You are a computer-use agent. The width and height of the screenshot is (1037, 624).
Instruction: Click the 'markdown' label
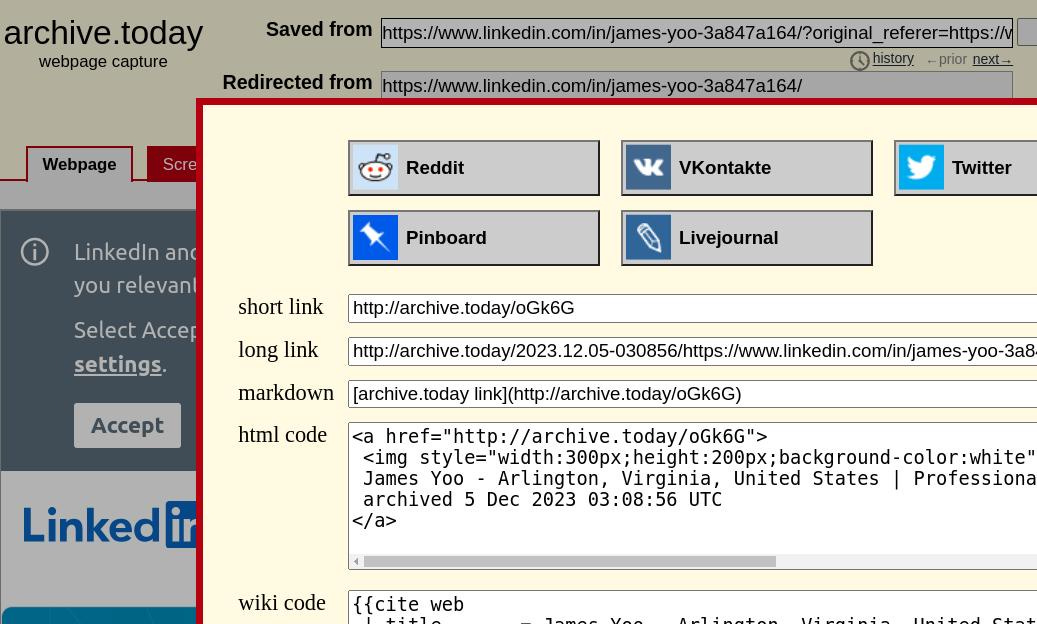coord(286,393)
